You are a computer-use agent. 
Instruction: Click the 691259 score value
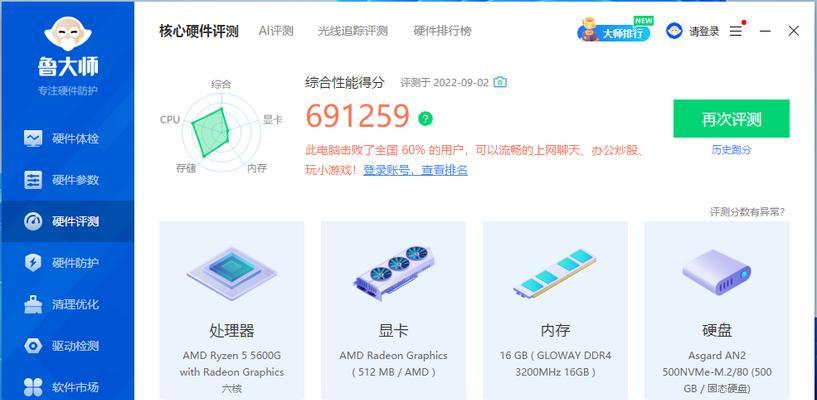point(357,116)
